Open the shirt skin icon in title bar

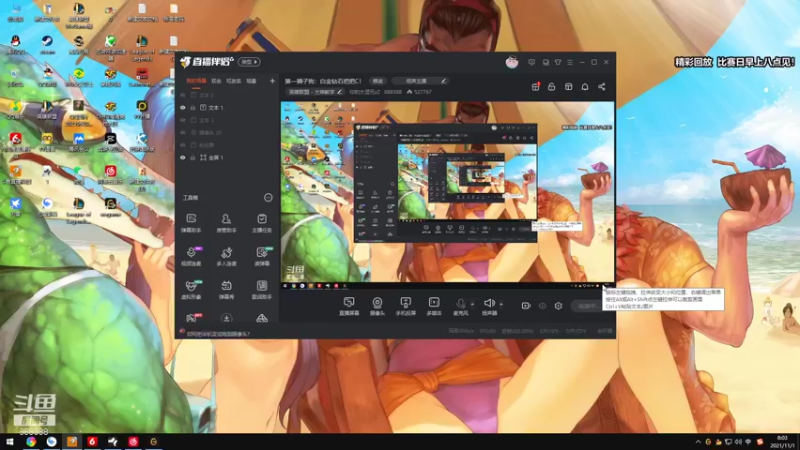[x=558, y=62]
